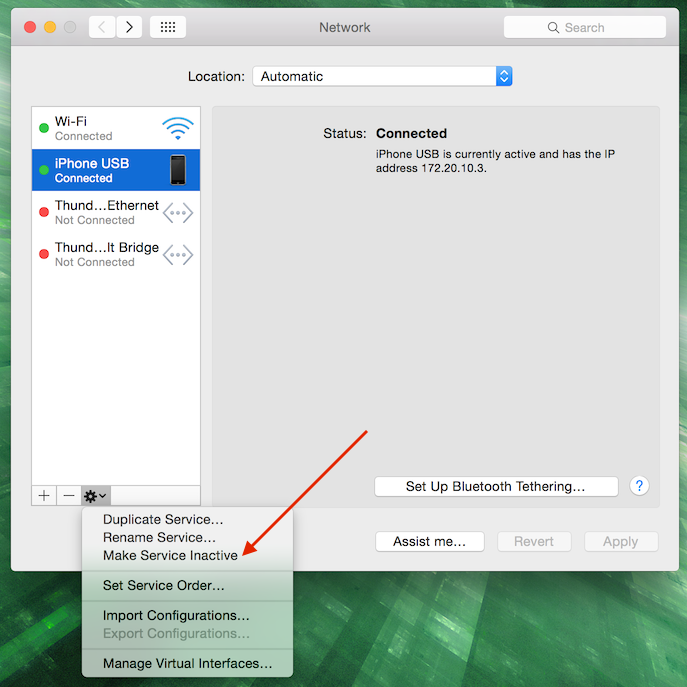The height and width of the screenshot is (687, 687).
Task: Close the Network window with red button
Action: [30, 27]
